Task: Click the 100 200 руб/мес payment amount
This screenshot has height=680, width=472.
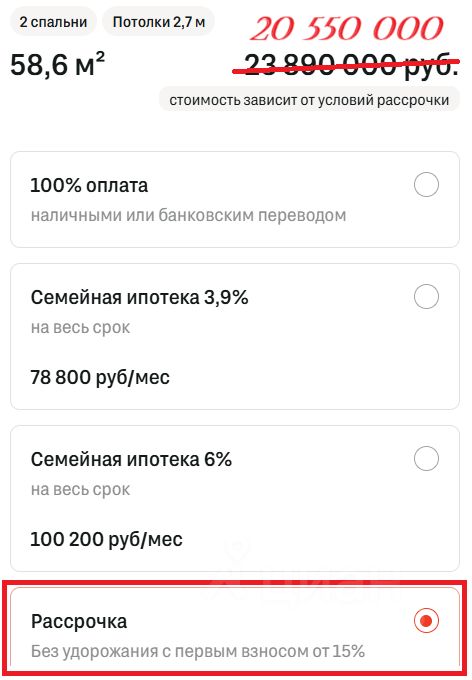Action: point(106,539)
